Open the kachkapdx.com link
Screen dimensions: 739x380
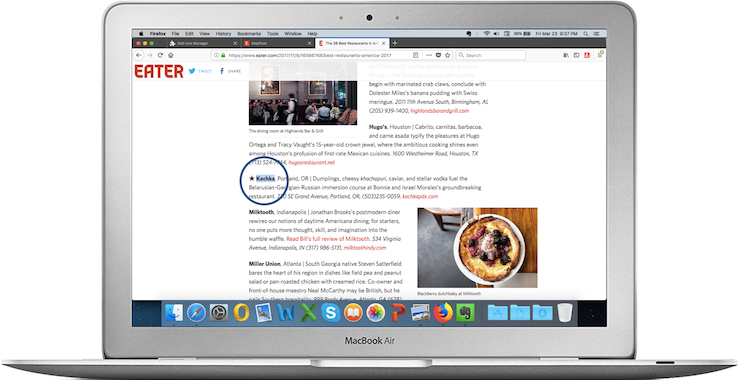click(420, 196)
